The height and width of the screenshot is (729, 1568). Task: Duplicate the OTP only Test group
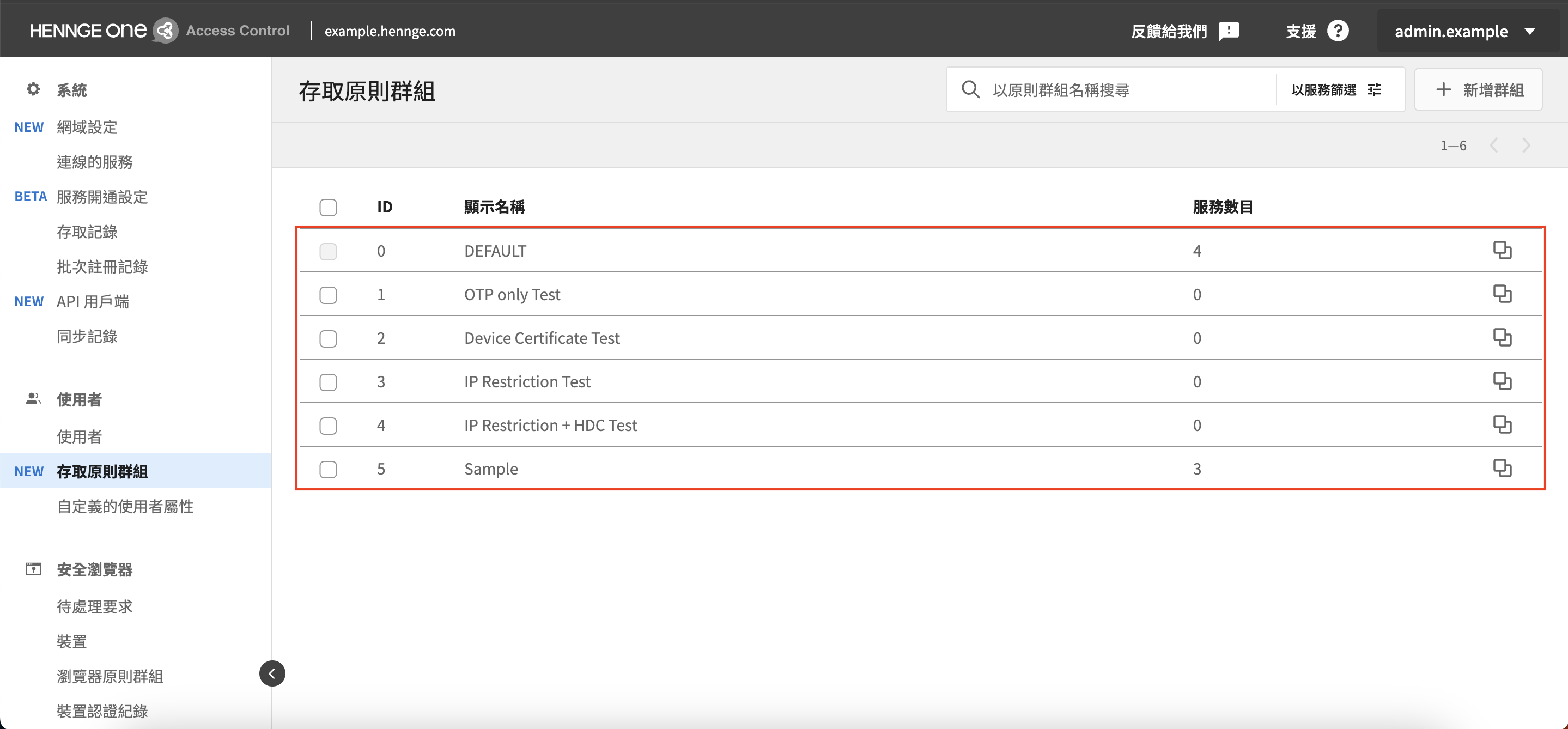(x=1502, y=294)
